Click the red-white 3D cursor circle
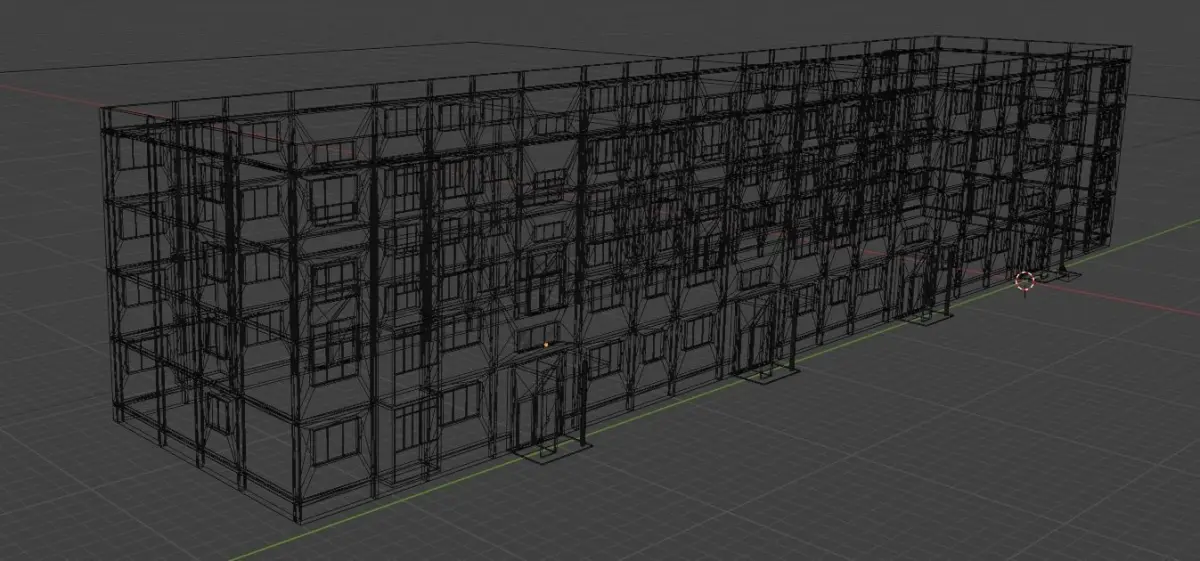This screenshot has width=1200, height=561. point(1025,281)
